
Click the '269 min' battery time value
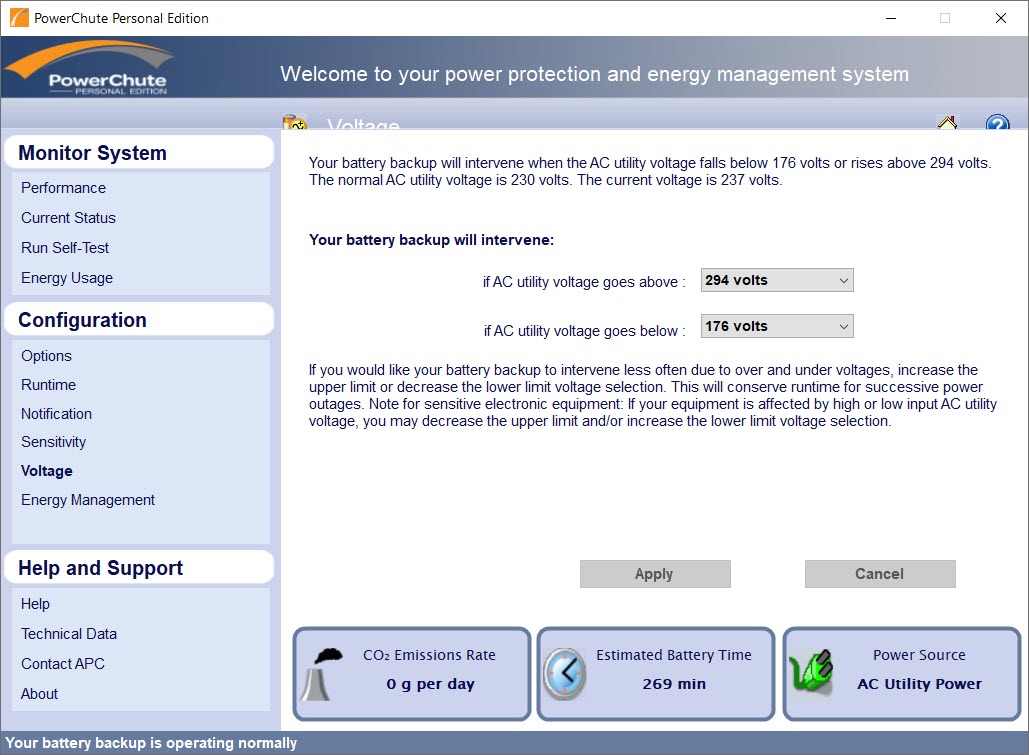click(674, 684)
